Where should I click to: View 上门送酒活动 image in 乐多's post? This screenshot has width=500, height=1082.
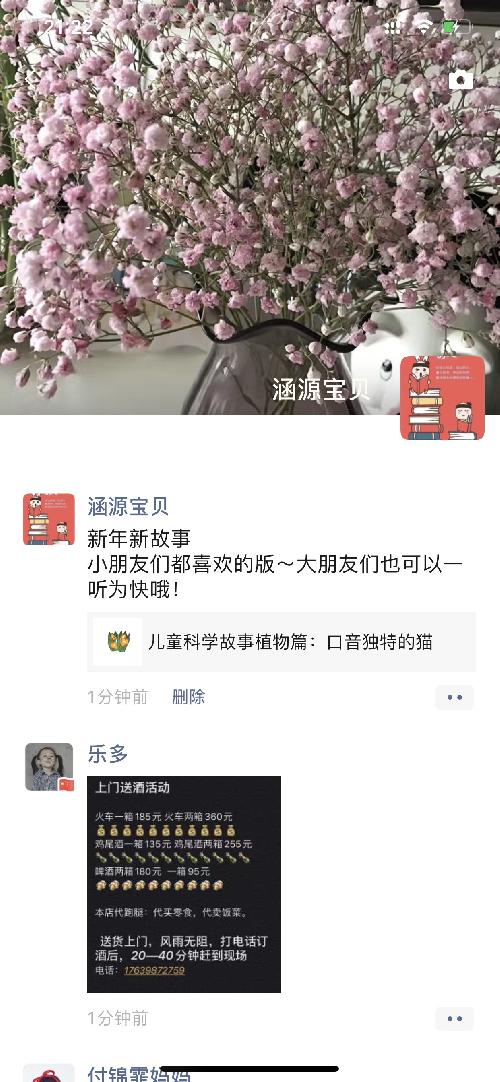click(x=183, y=884)
